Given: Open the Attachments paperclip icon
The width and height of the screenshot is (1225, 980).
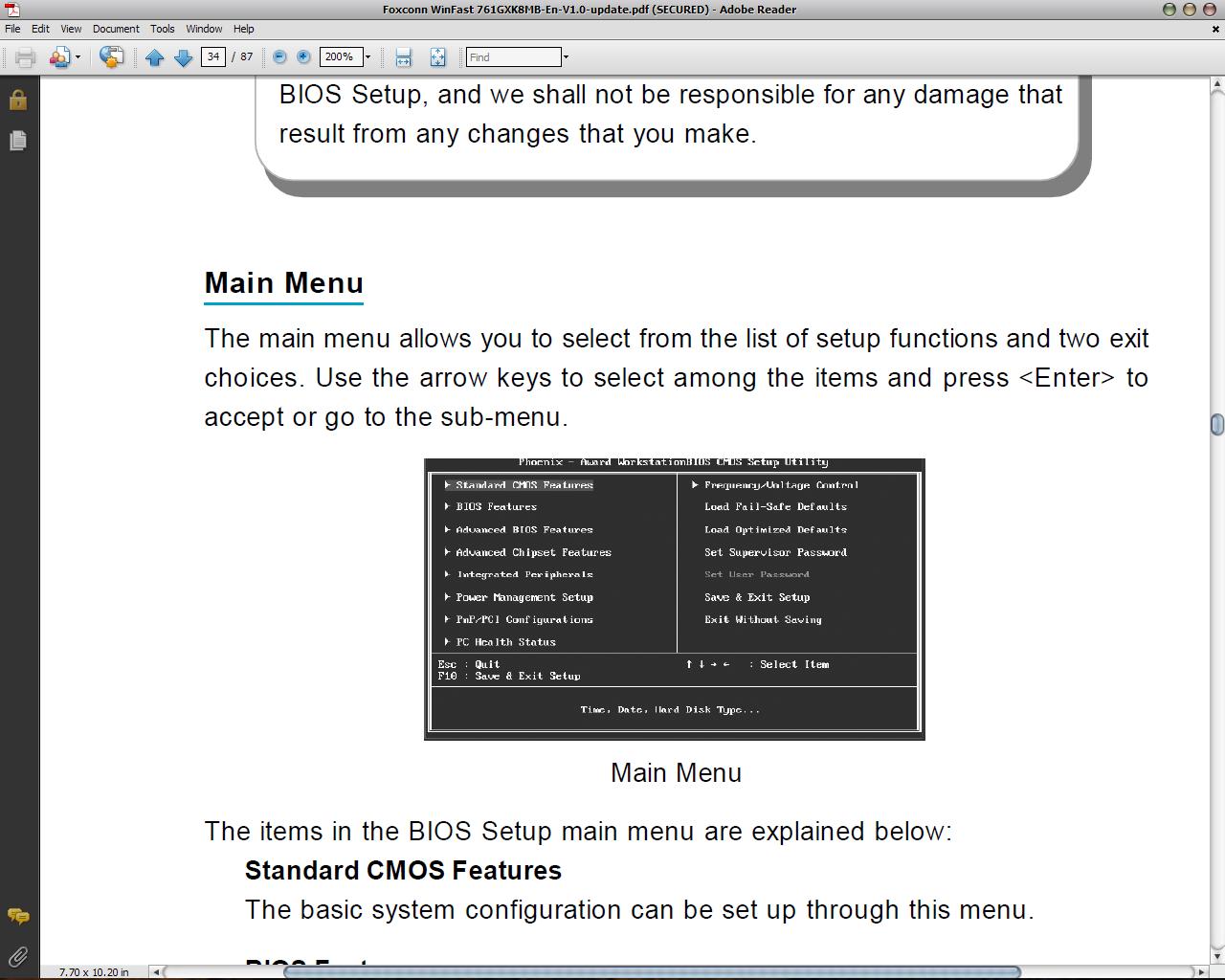Looking at the screenshot, I should (x=17, y=956).
